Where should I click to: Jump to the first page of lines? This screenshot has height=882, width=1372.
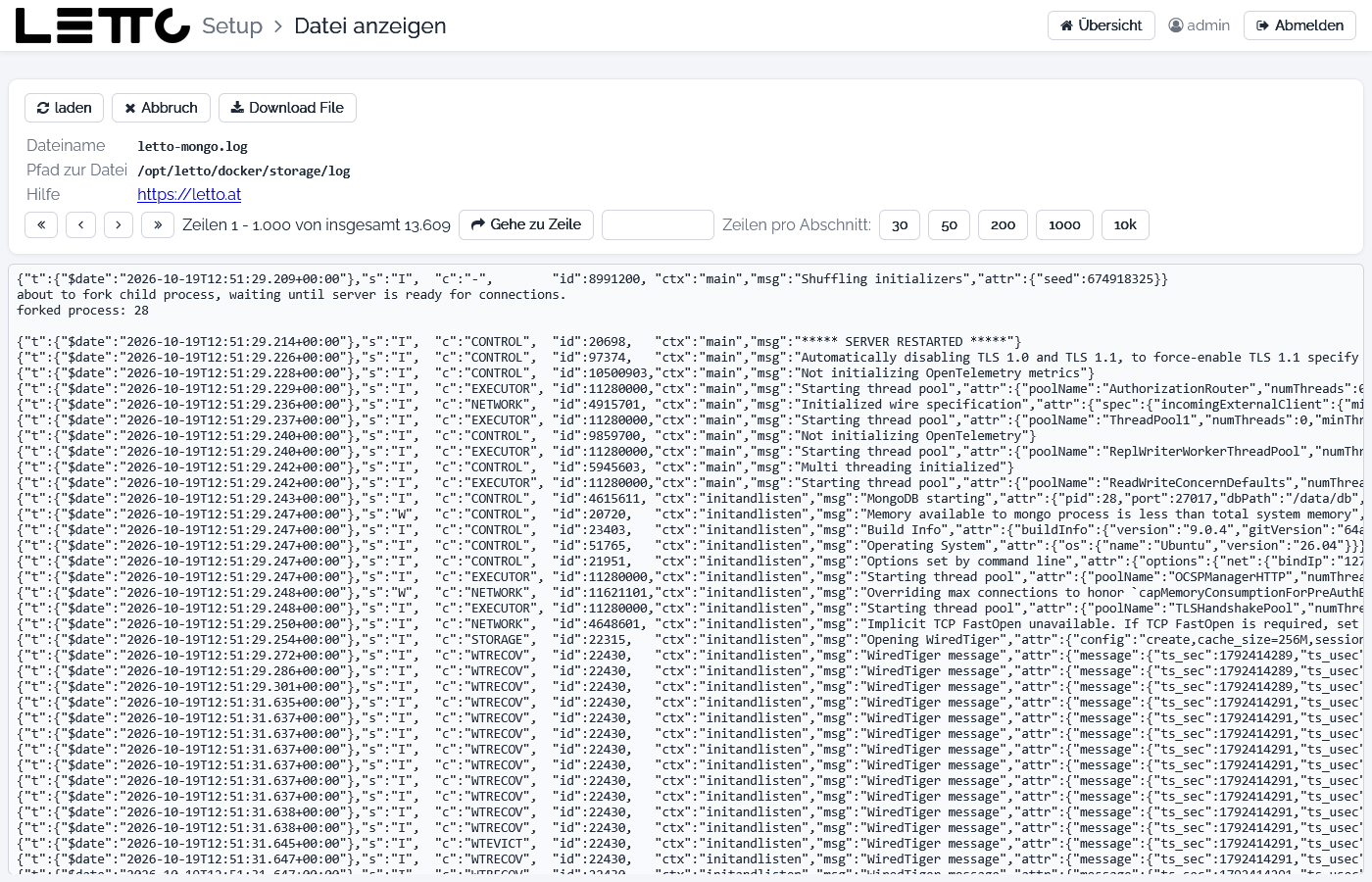41,224
